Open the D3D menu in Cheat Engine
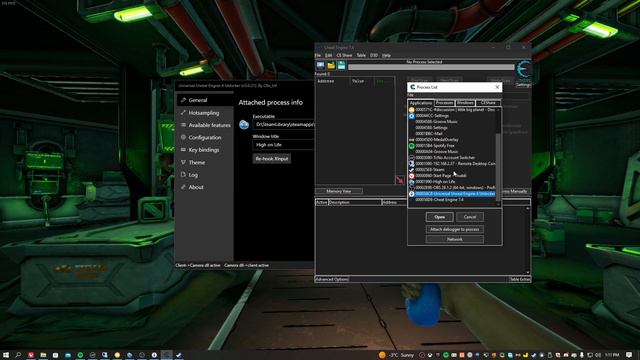This screenshot has height=360, width=640. click(x=374, y=55)
